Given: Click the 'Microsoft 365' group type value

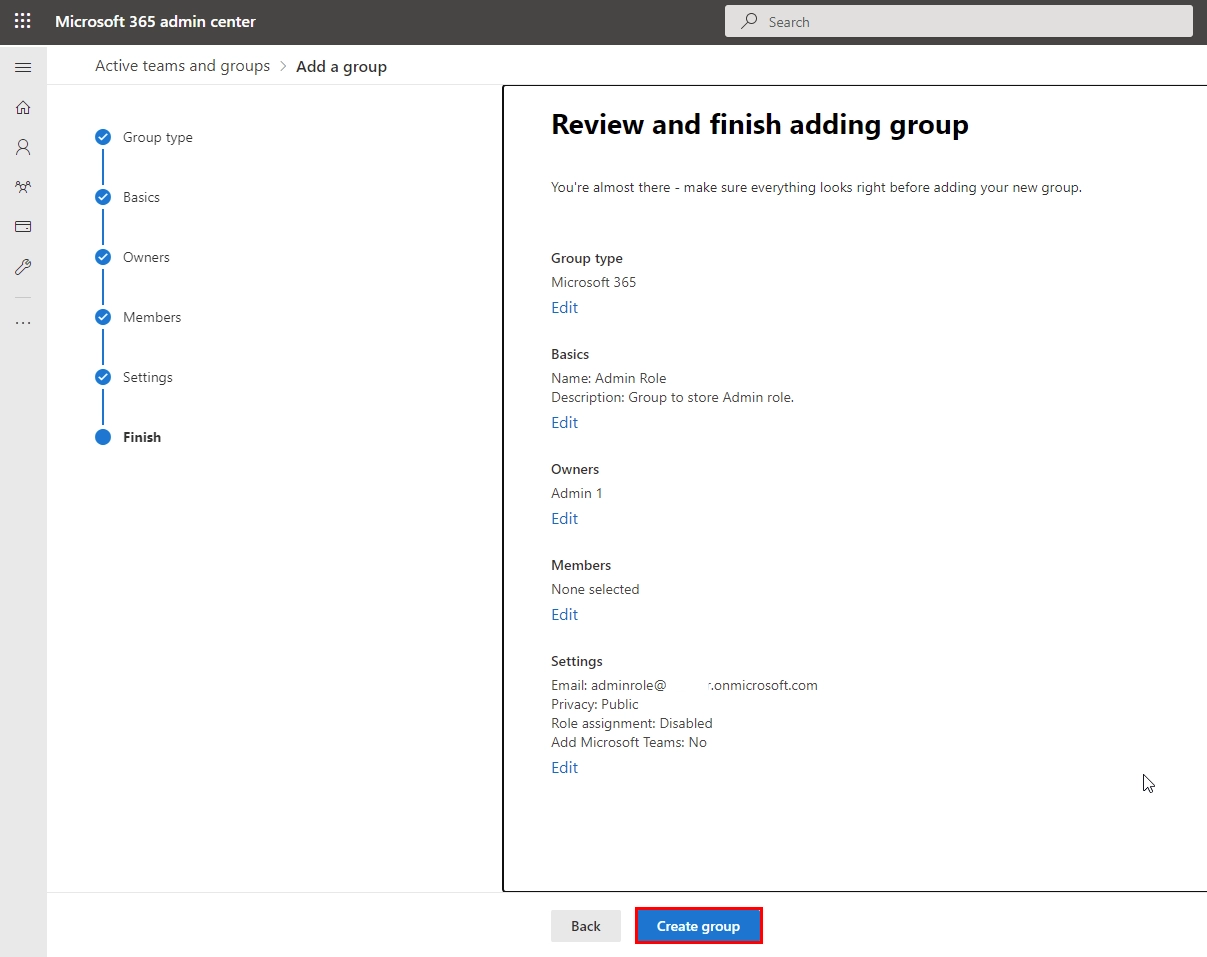Looking at the screenshot, I should 593,282.
